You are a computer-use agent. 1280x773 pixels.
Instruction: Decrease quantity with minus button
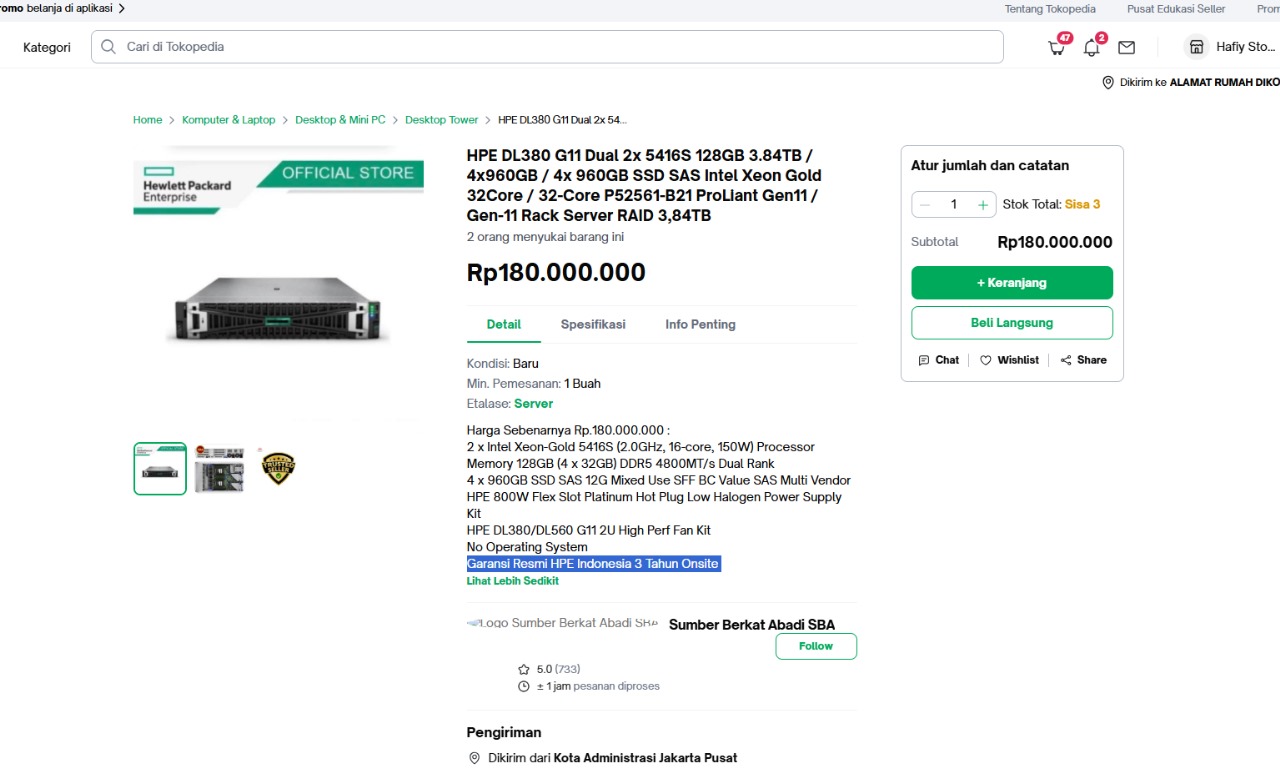click(925, 205)
